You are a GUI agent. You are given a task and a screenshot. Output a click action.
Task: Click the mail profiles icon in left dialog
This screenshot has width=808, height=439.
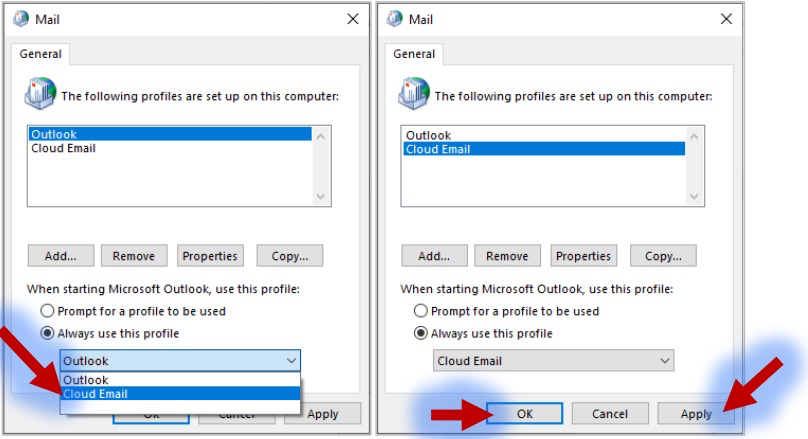40,93
